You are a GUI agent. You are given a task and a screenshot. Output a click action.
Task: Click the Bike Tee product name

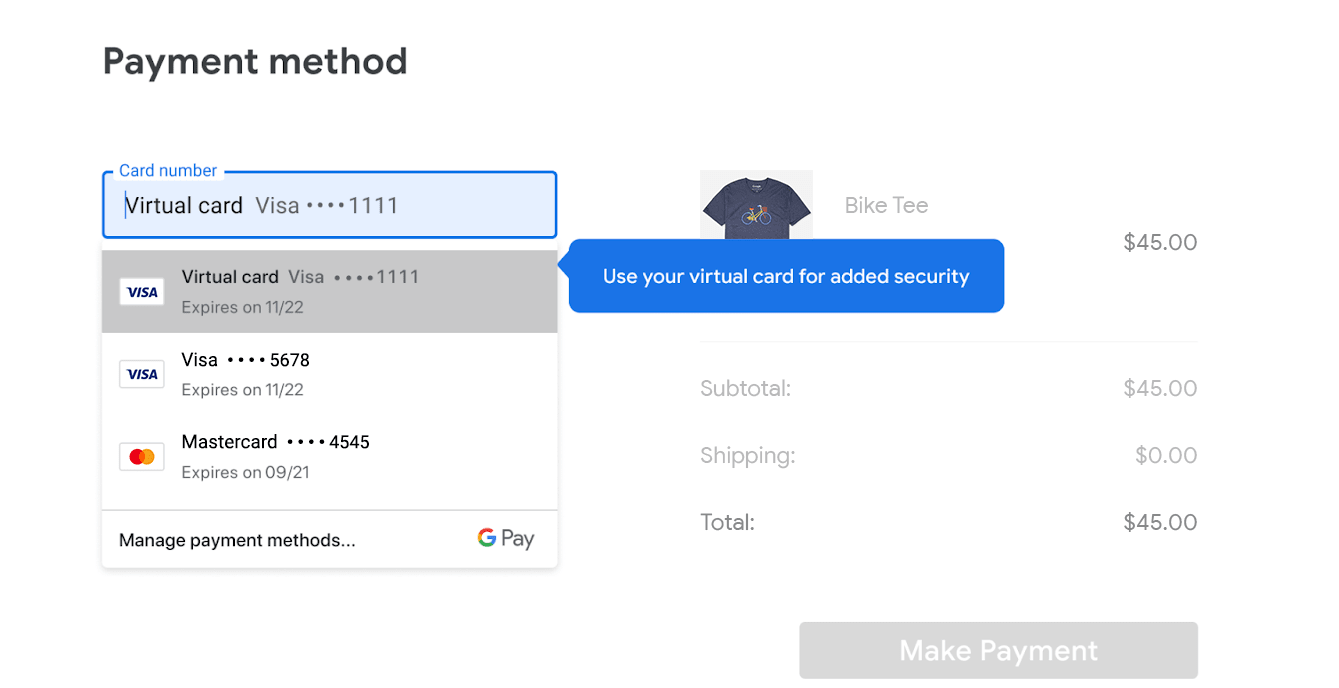886,205
